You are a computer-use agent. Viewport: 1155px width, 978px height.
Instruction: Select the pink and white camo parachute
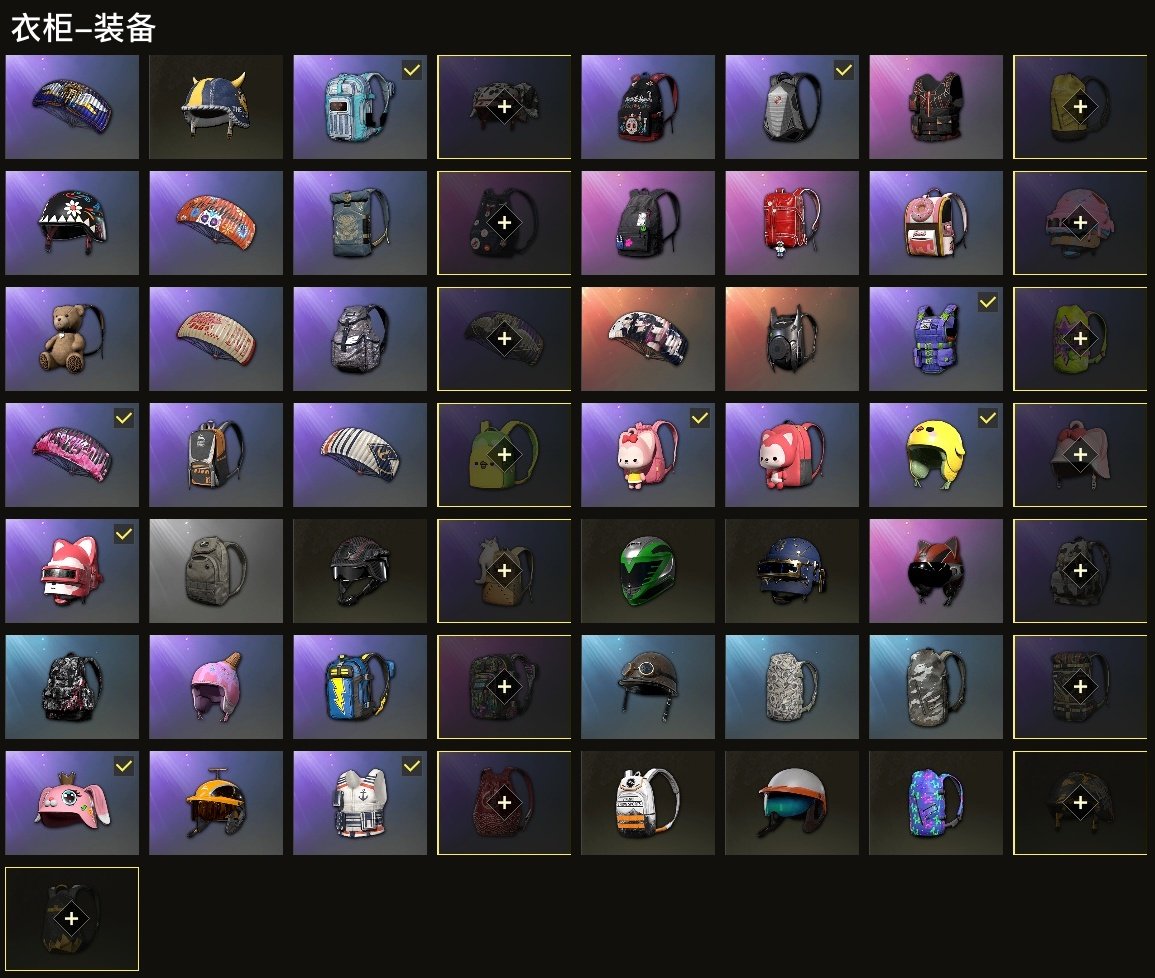tap(647, 339)
